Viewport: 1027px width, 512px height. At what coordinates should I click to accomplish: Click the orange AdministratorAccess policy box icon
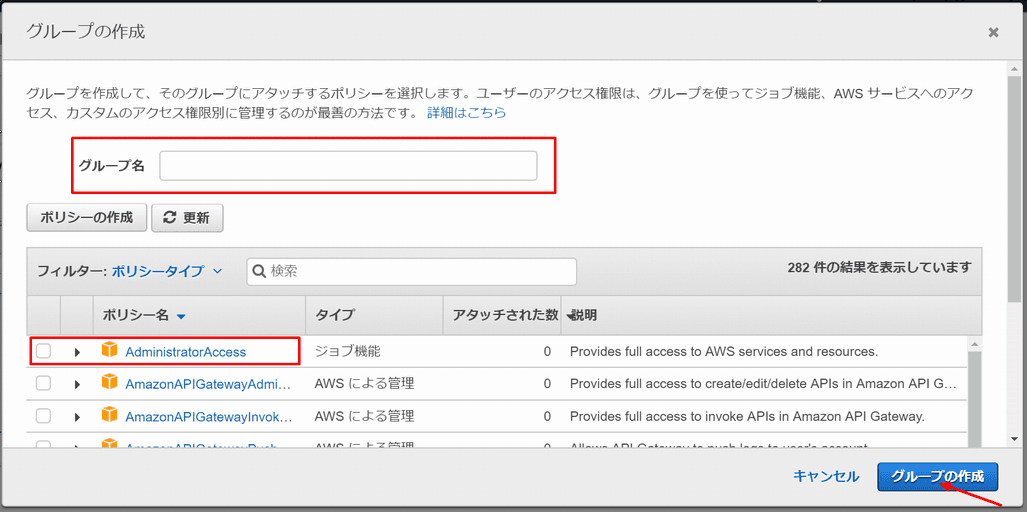click(109, 351)
